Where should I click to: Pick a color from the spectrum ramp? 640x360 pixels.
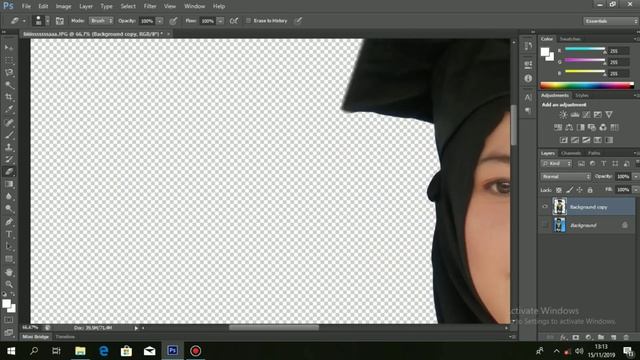click(x=587, y=85)
